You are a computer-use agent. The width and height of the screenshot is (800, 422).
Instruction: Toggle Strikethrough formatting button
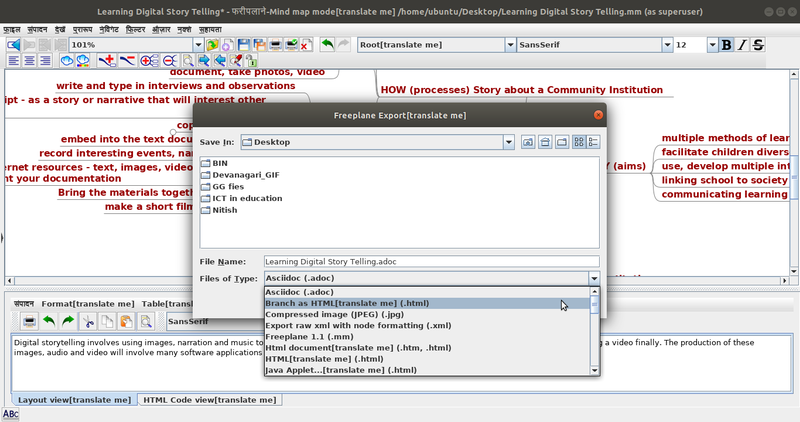[758, 45]
